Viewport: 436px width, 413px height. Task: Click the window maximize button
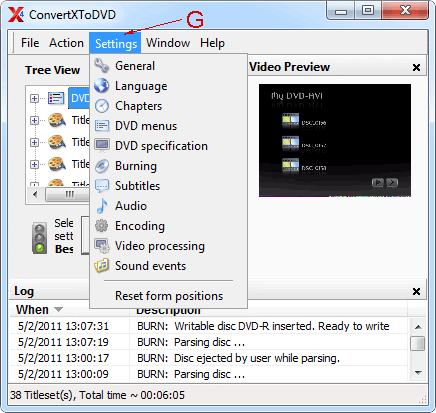tap(368, 11)
